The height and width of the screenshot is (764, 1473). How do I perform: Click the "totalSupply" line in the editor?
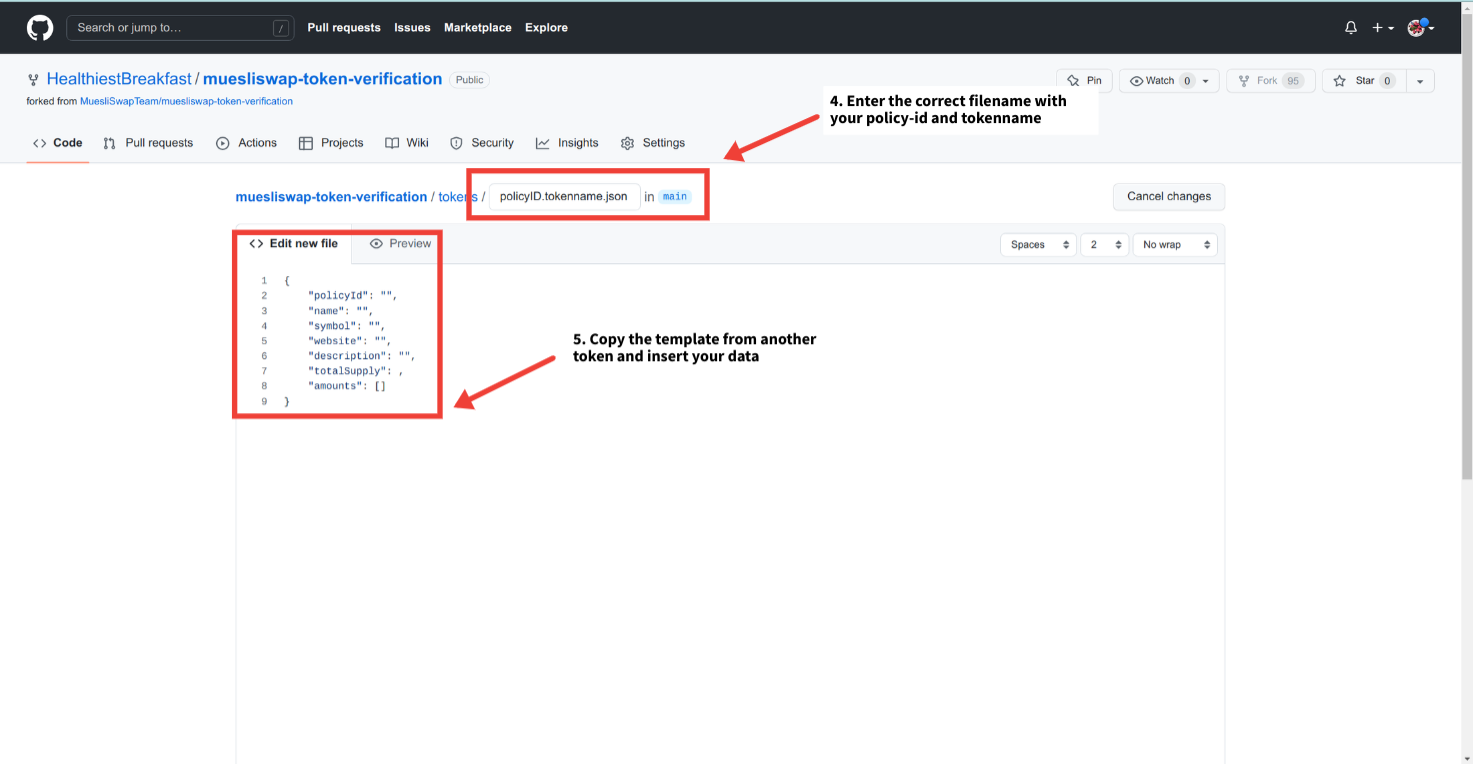click(357, 371)
